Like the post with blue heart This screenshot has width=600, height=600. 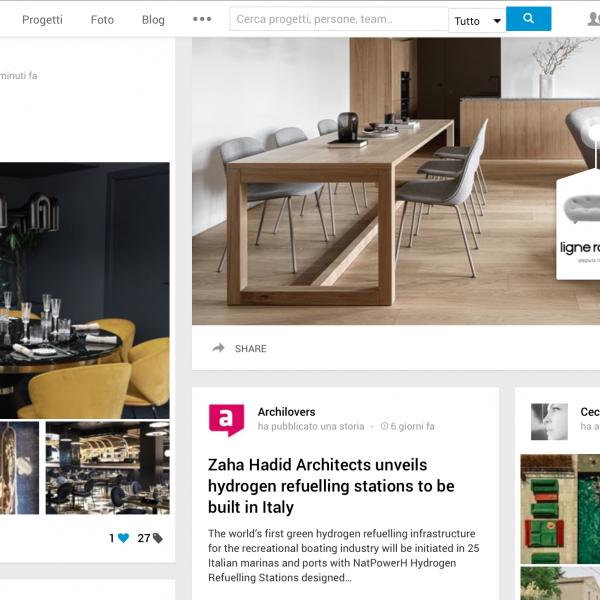(x=123, y=538)
